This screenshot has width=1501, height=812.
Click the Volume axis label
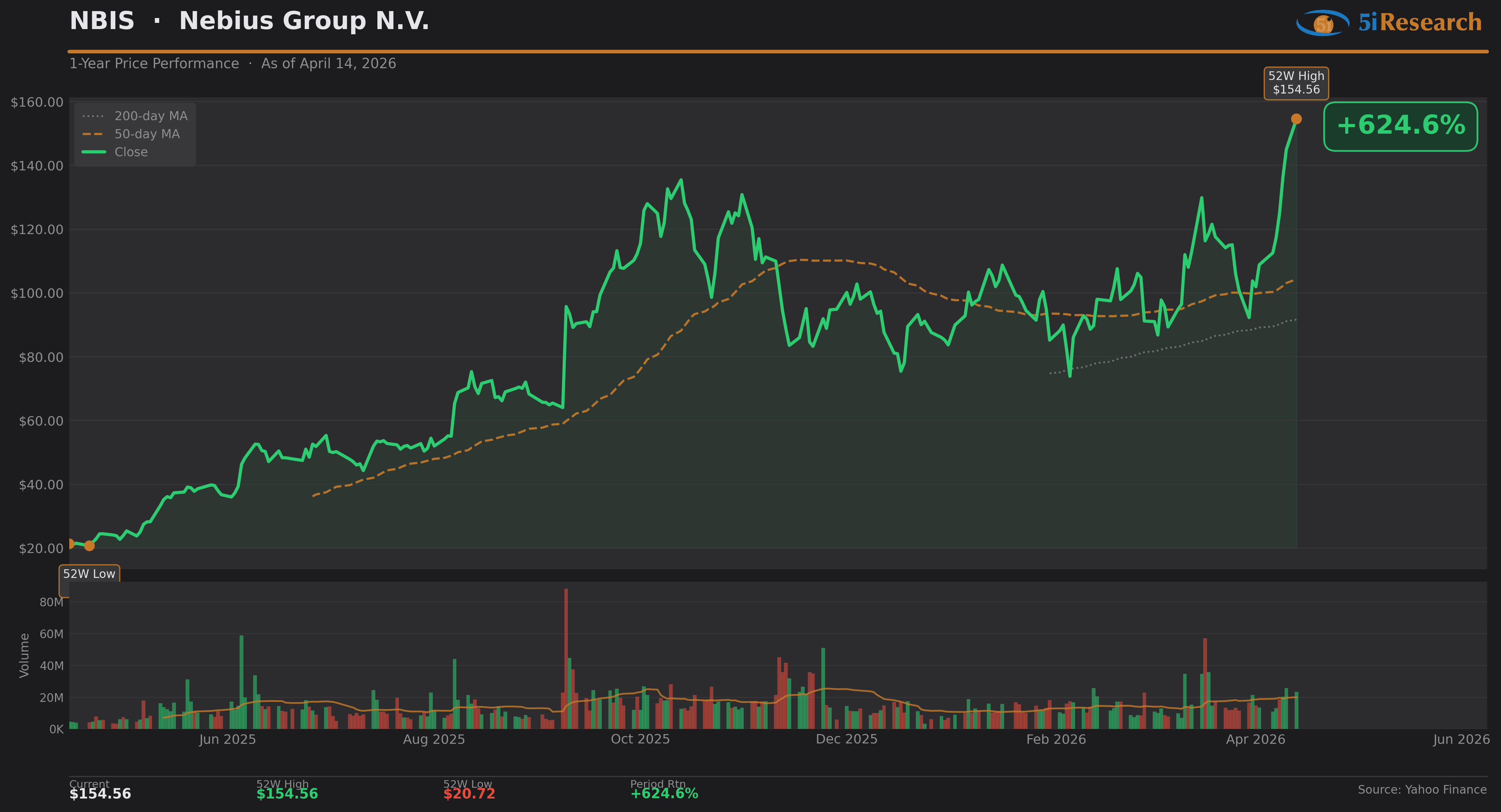point(25,655)
